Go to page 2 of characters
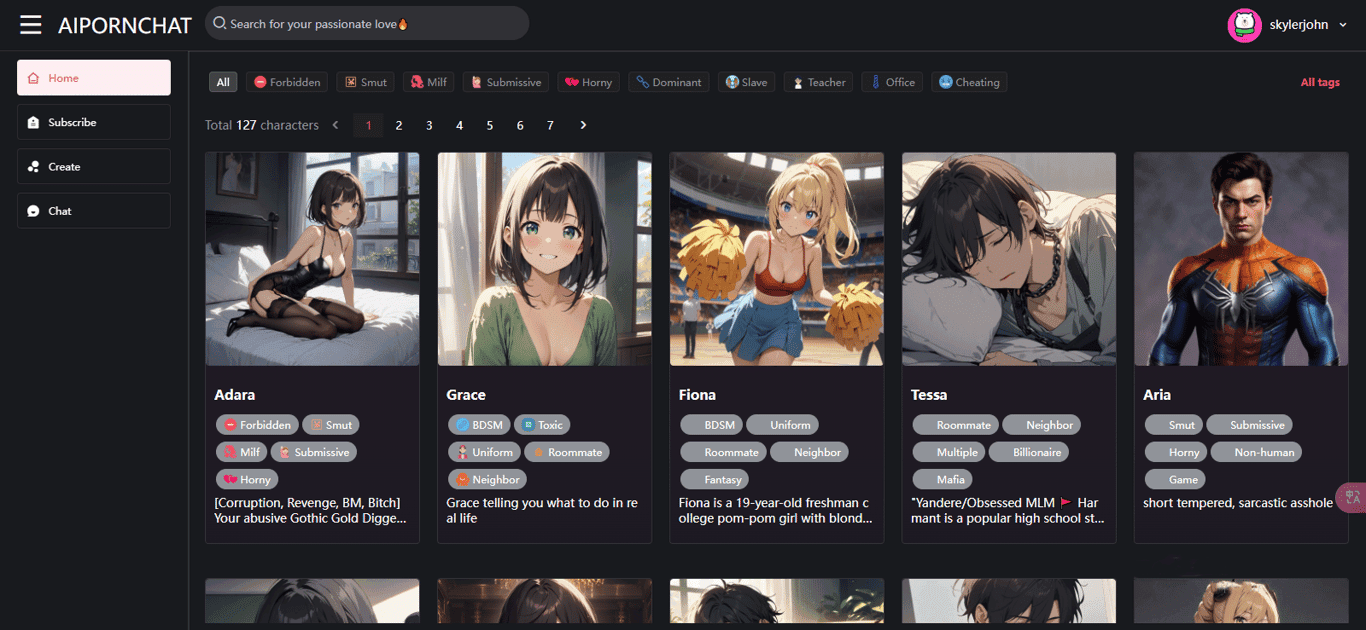This screenshot has width=1366, height=630. click(399, 125)
